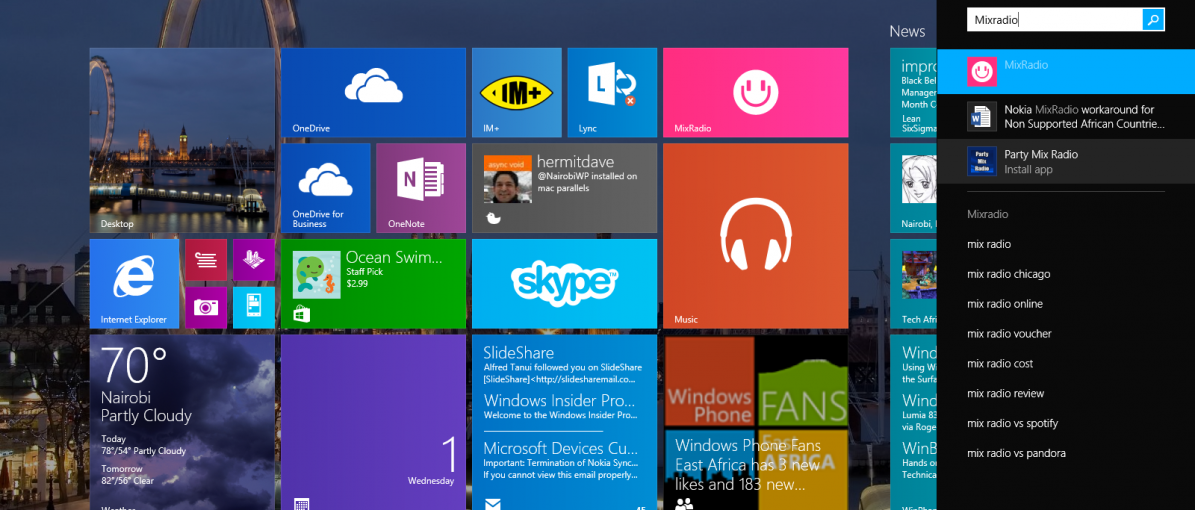Click the search magnifier button
1195x510 pixels.
[x=1153, y=20]
